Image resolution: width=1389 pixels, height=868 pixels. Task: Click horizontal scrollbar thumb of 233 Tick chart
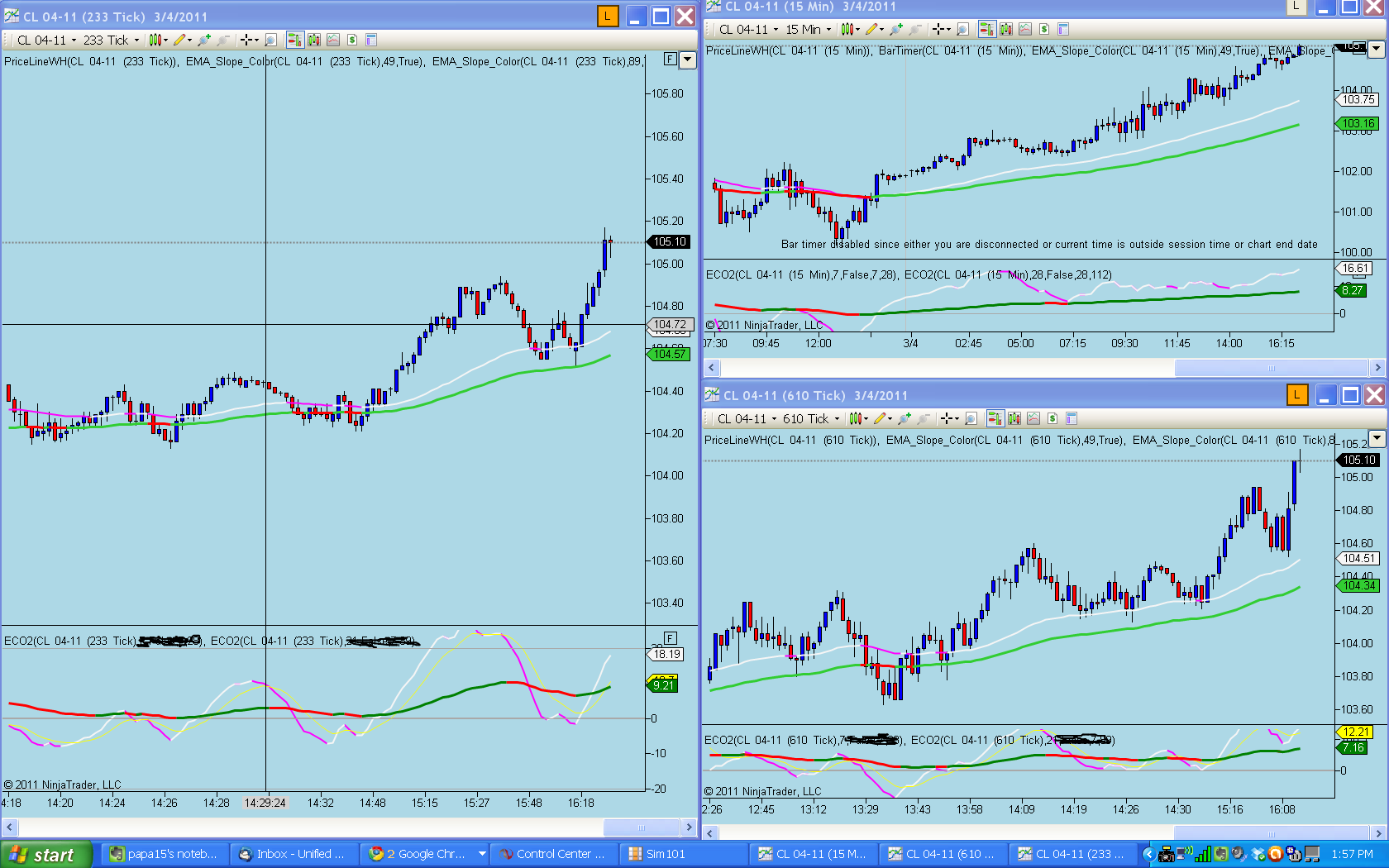click(x=642, y=827)
